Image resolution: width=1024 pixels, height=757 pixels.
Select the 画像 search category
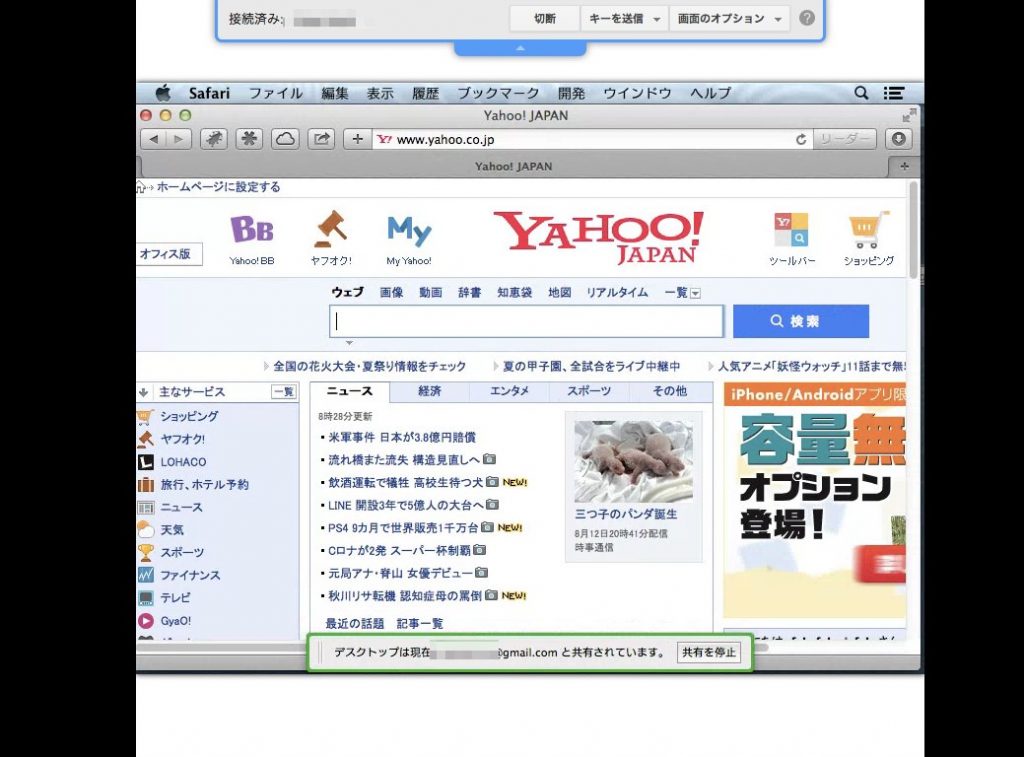pyautogui.click(x=391, y=293)
